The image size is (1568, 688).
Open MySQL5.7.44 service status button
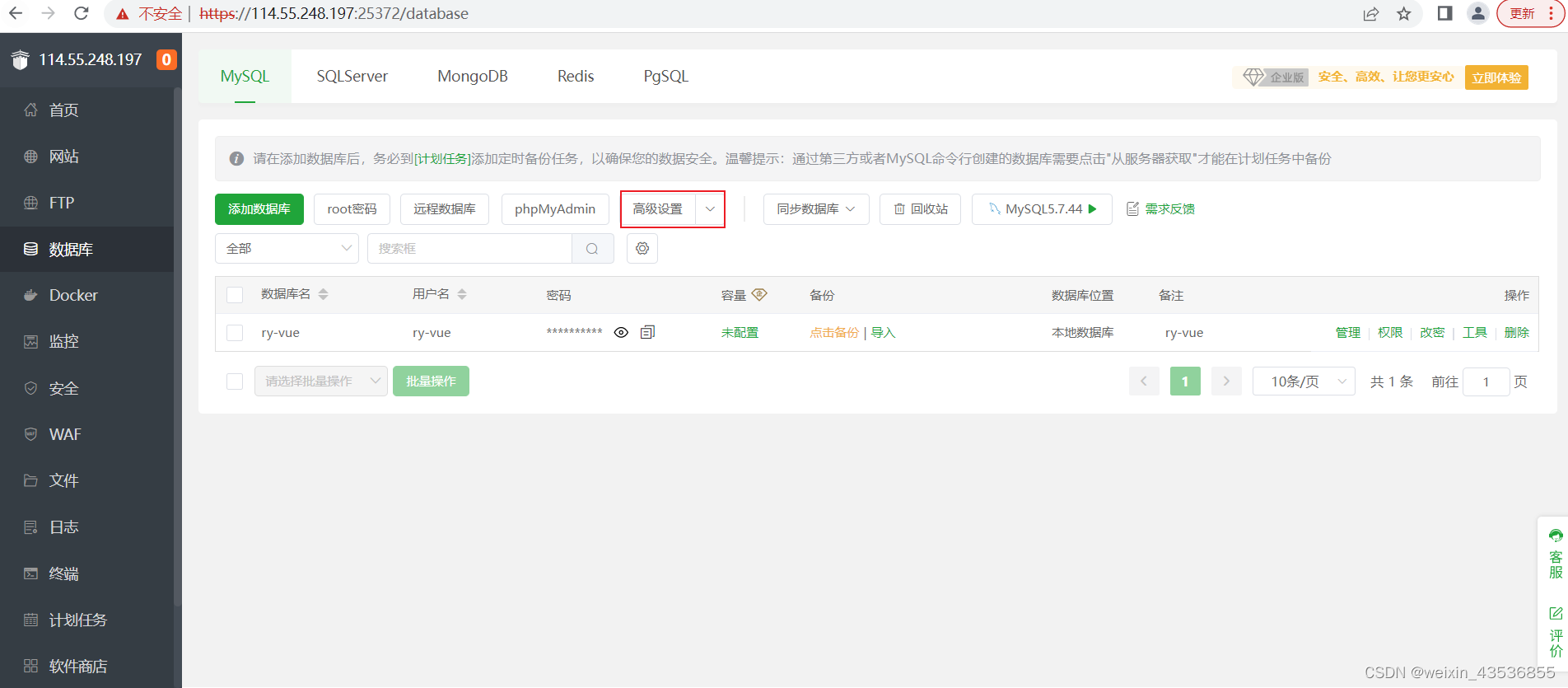(x=1042, y=209)
